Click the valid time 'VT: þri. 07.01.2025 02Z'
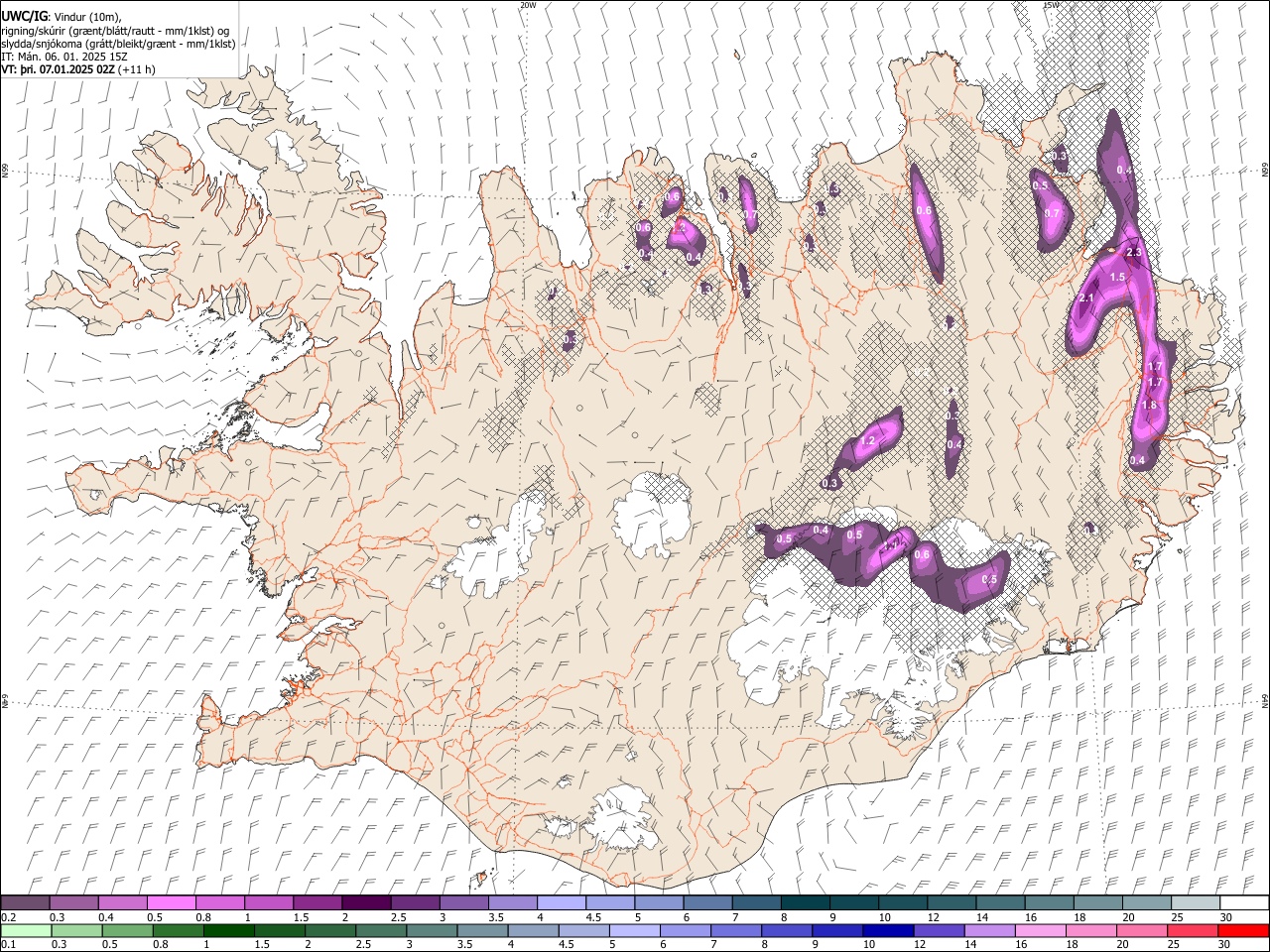 click(59, 69)
